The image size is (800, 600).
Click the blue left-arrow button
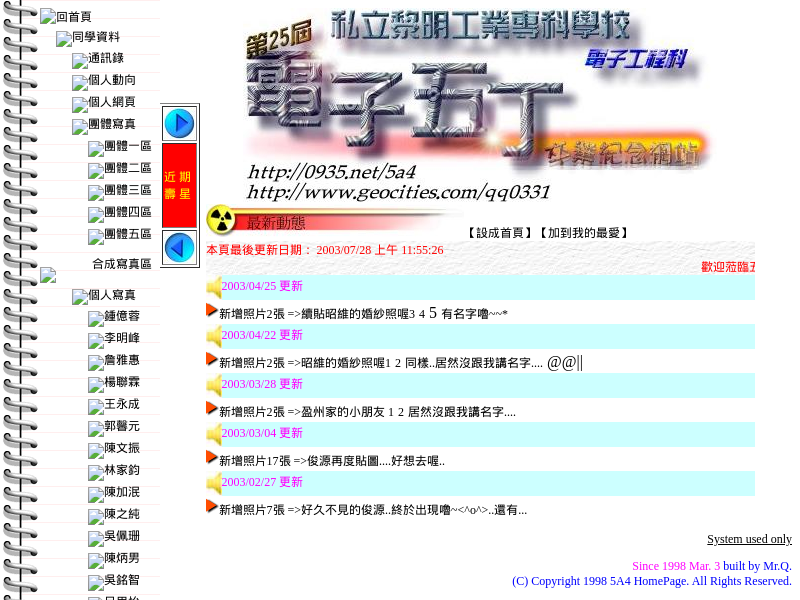click(x=179, y=247)
